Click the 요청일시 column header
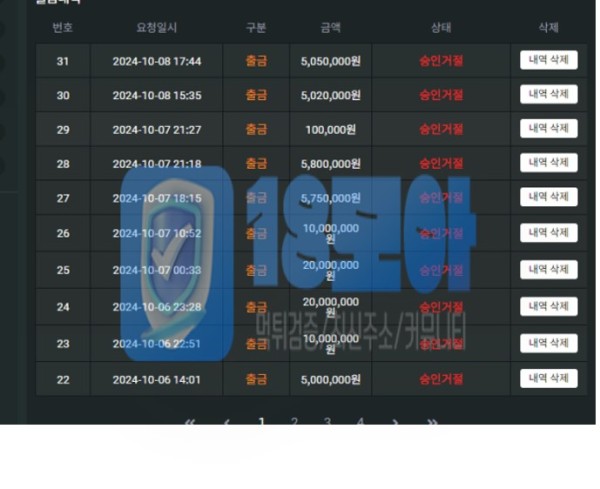The height and width of the screenshot is (489, 600). coord(157,28)
